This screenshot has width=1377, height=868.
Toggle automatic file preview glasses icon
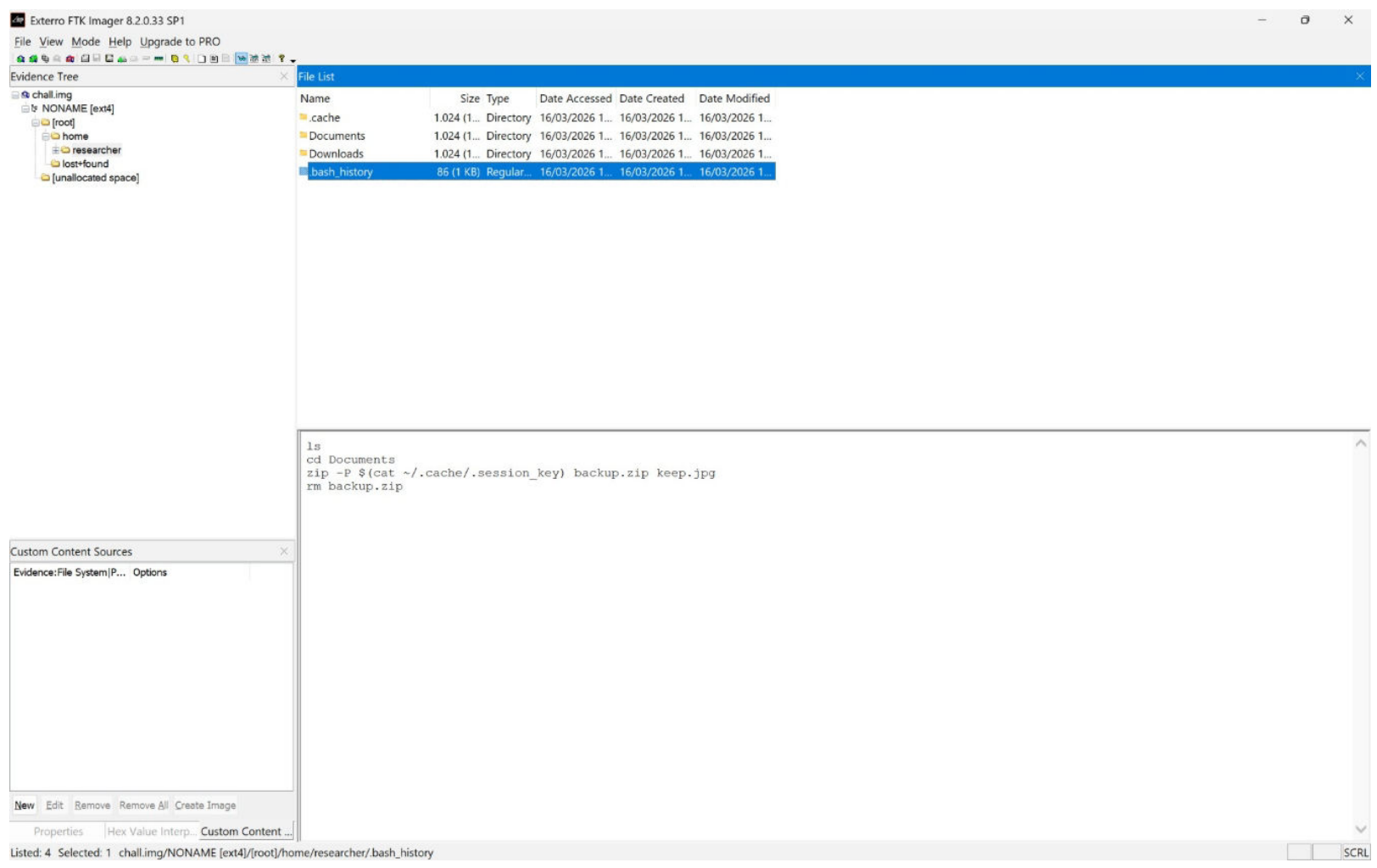[242, 58]
